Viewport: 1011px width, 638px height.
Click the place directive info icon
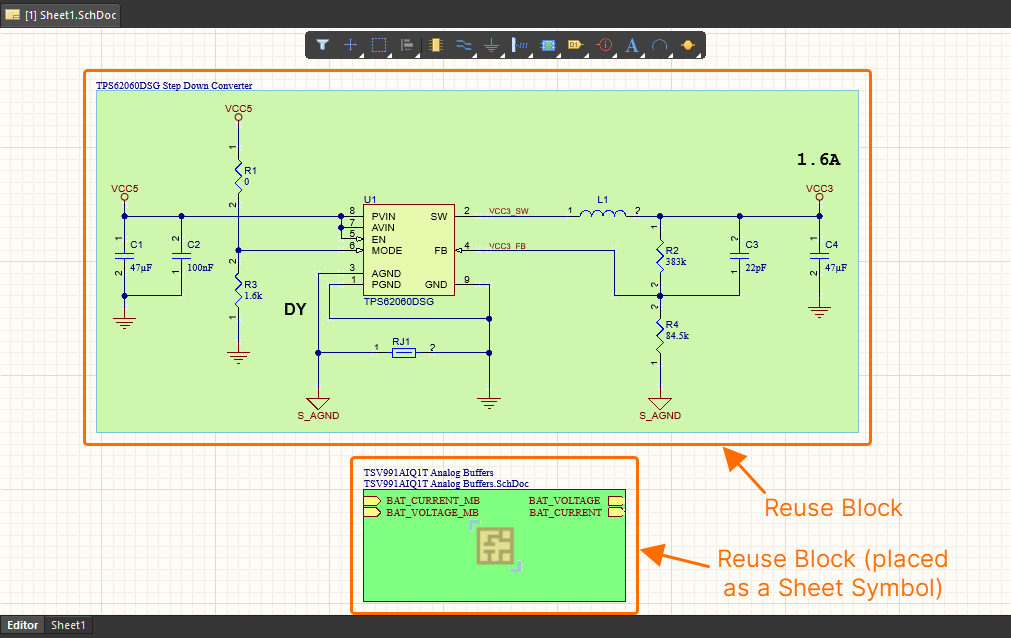coord(603,45)
